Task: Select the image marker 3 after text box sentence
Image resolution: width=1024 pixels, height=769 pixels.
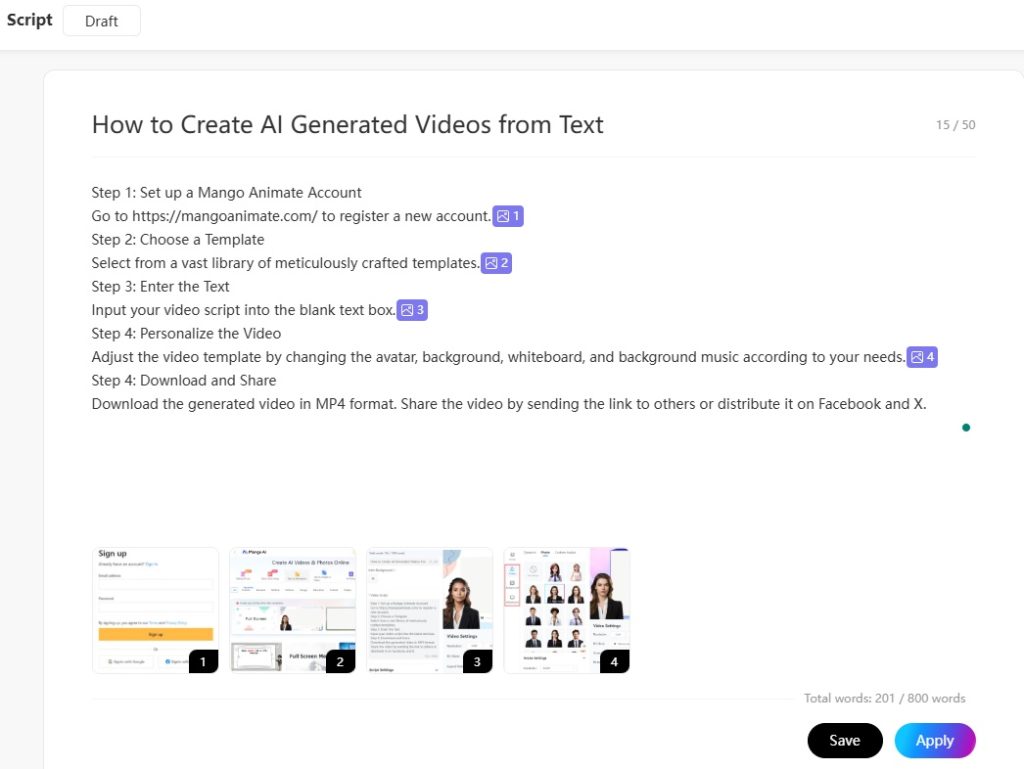Action: 412,310
